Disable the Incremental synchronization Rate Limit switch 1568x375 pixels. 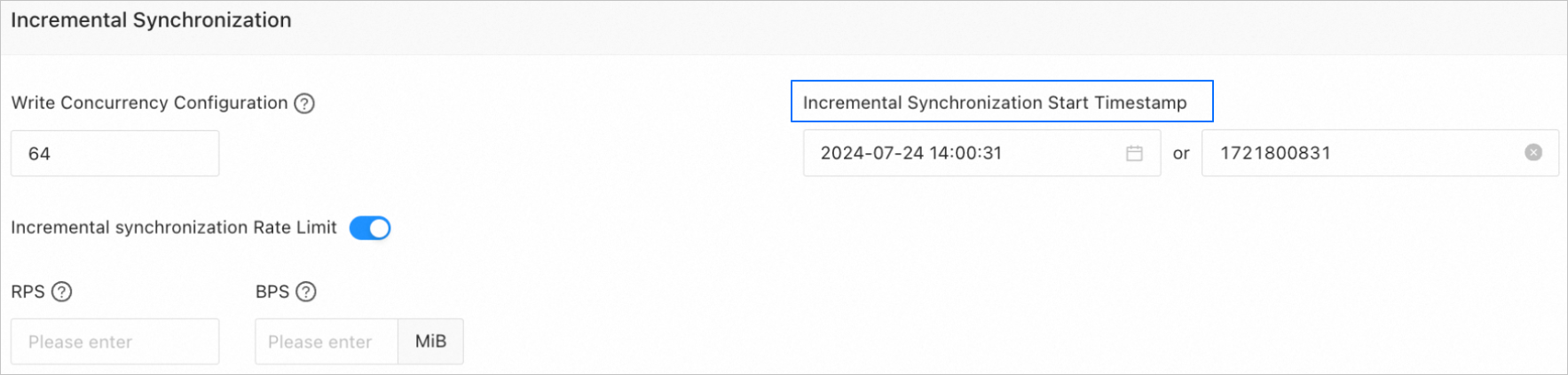coord(370,228)
